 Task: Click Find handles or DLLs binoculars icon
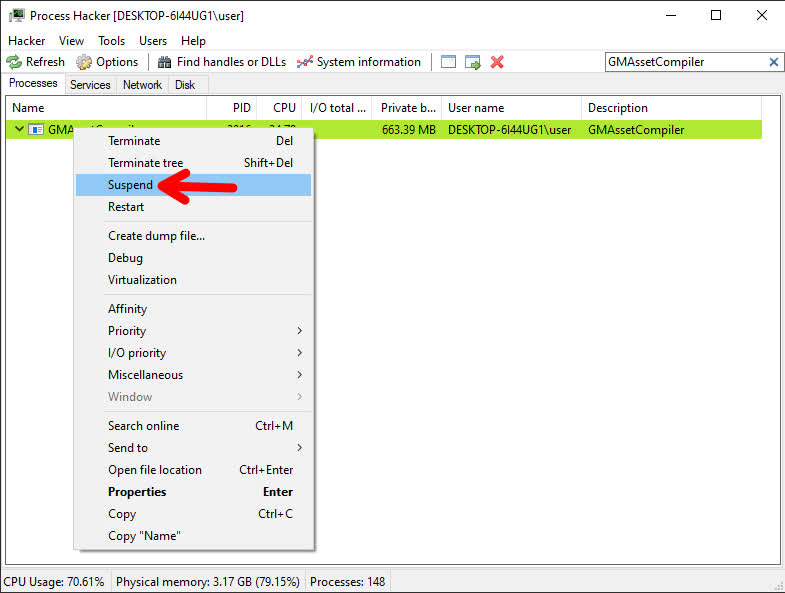[164, 62]
